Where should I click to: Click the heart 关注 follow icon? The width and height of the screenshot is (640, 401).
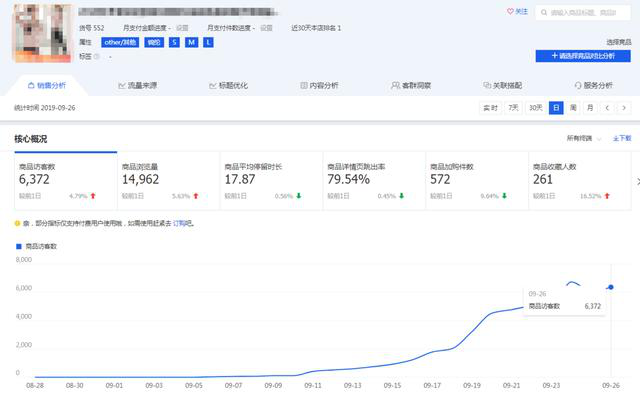pos(510,11)
